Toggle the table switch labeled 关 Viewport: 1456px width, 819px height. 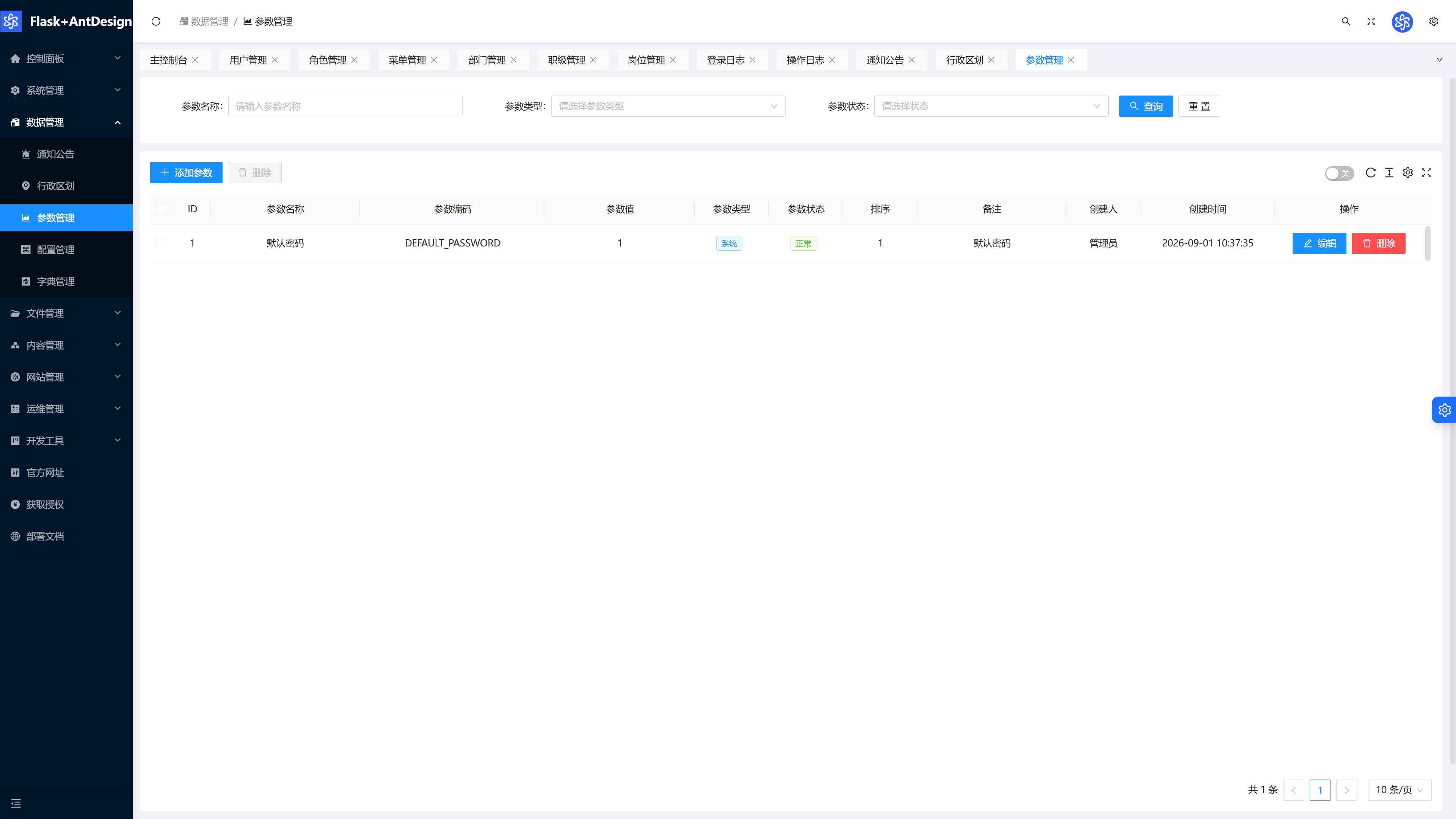(1340, 174)
